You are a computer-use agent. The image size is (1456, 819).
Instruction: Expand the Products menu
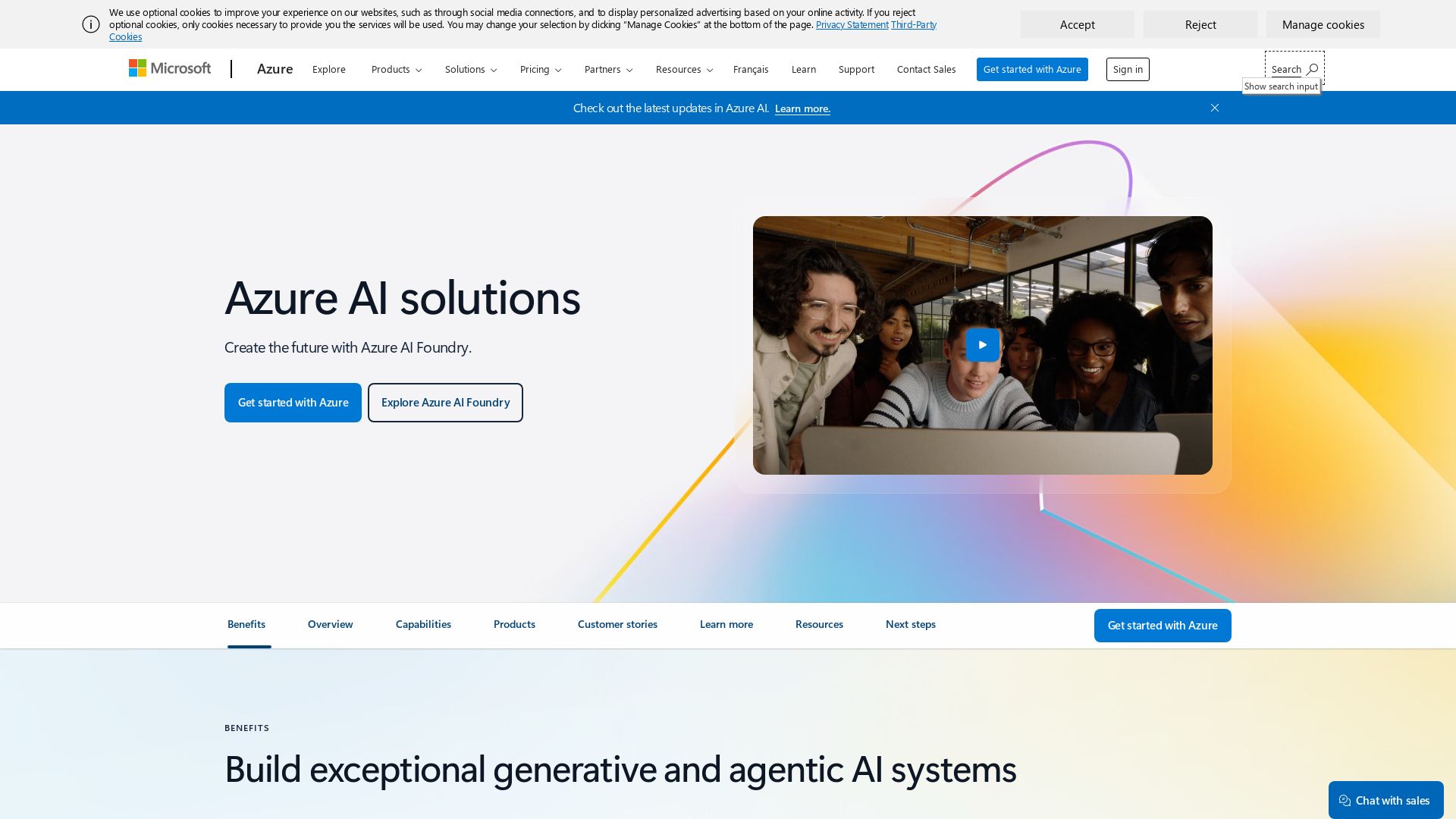(x=396, y=69)
